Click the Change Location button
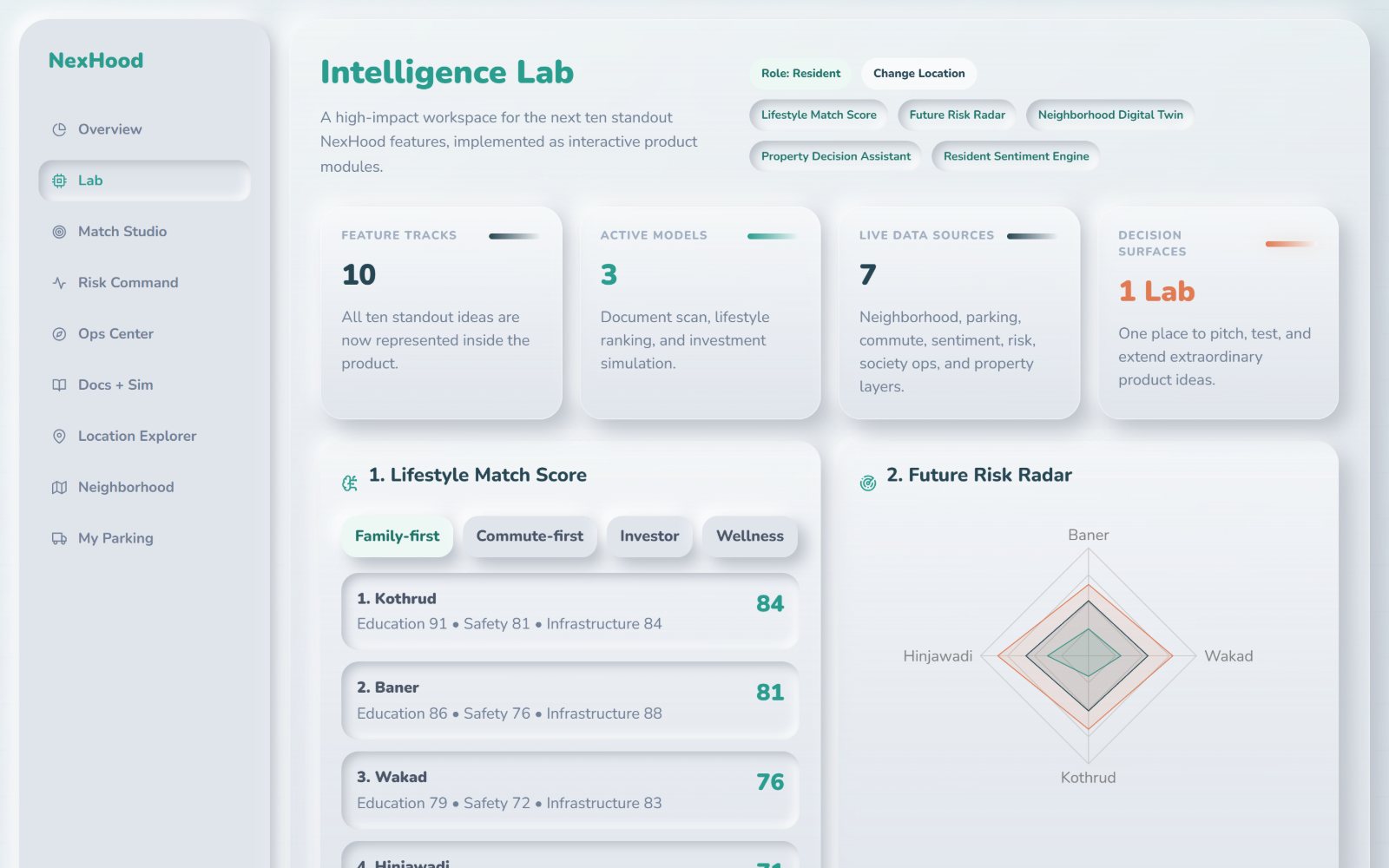This screenshot has width=1389, height=868. point(919,74)
